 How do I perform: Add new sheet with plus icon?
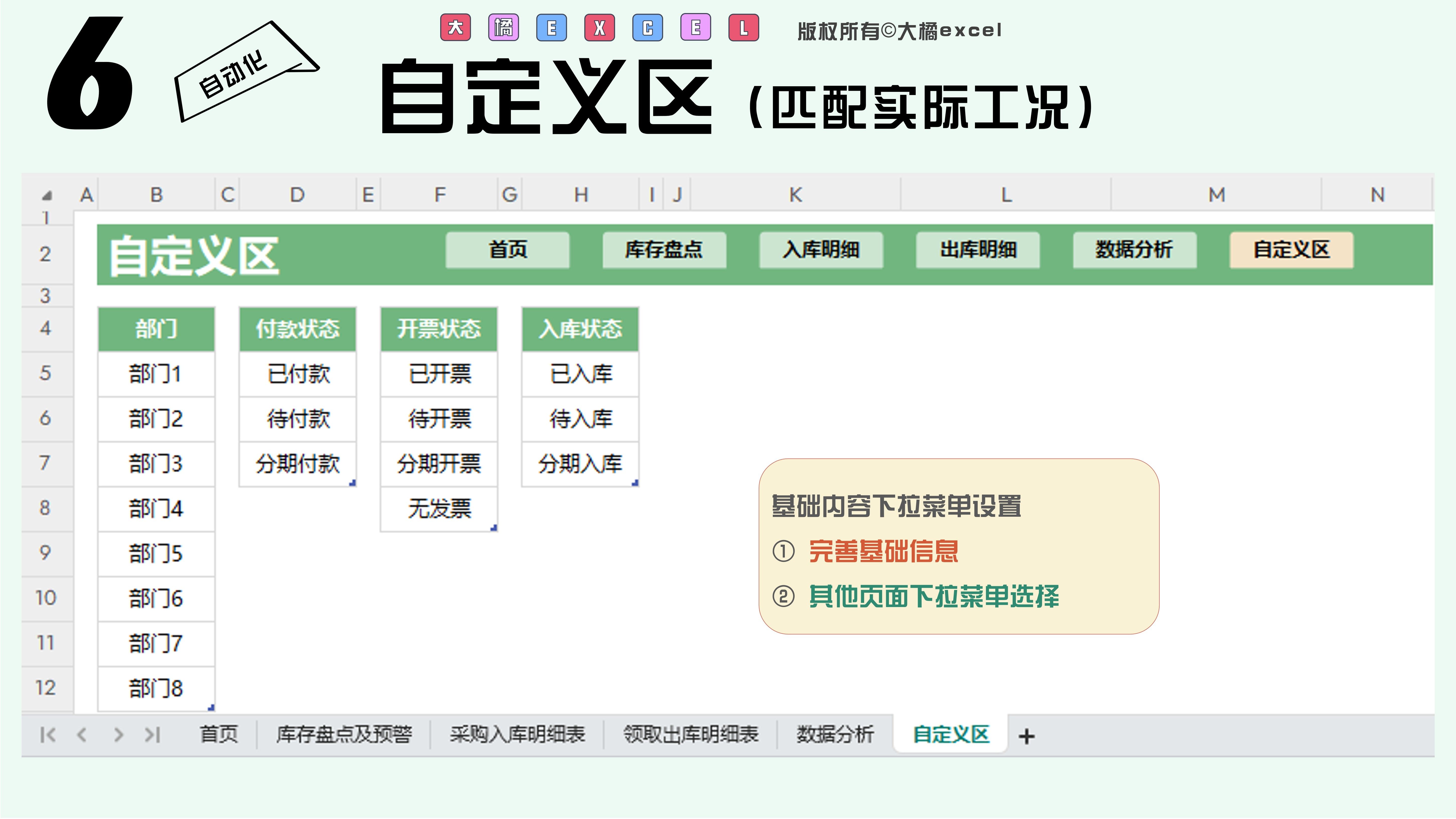pyautogui.click(x=1026, y=736)
